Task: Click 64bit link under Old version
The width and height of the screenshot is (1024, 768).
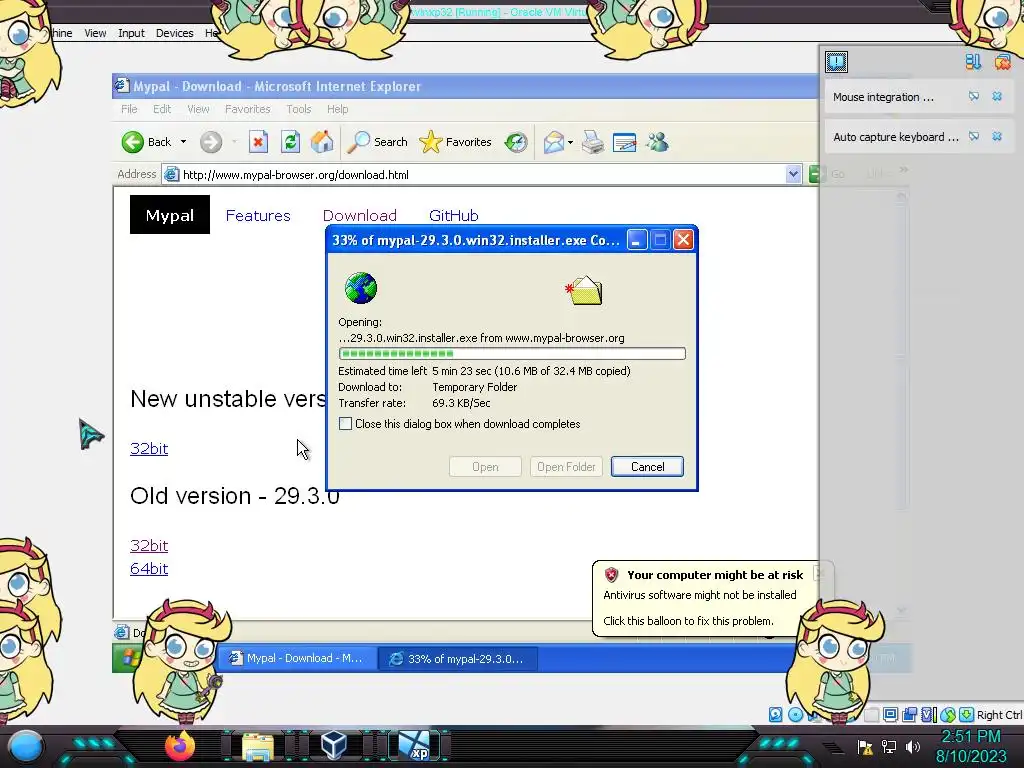Action: pos(149,568)
